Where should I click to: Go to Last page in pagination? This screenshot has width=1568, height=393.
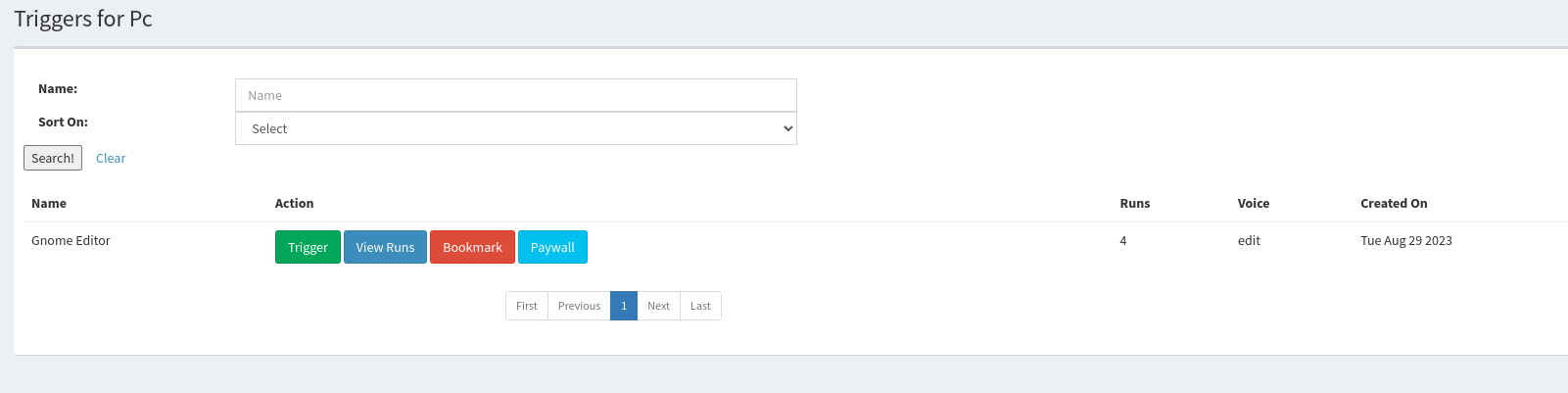pyautogui.click(x=700, y=306)
